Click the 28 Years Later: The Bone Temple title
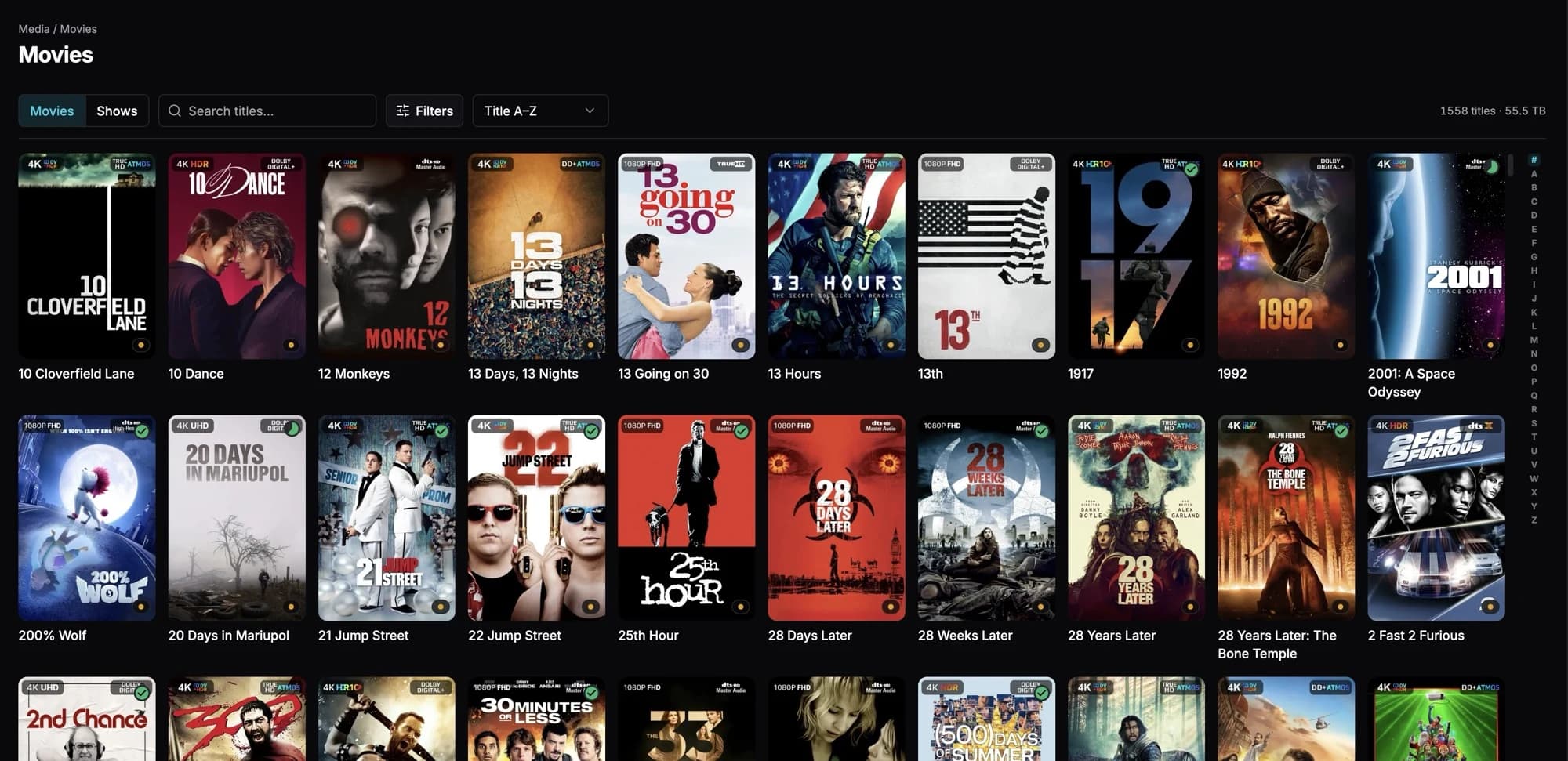This screenshot has height=761, width=1568. click(x=1277, y=644)
